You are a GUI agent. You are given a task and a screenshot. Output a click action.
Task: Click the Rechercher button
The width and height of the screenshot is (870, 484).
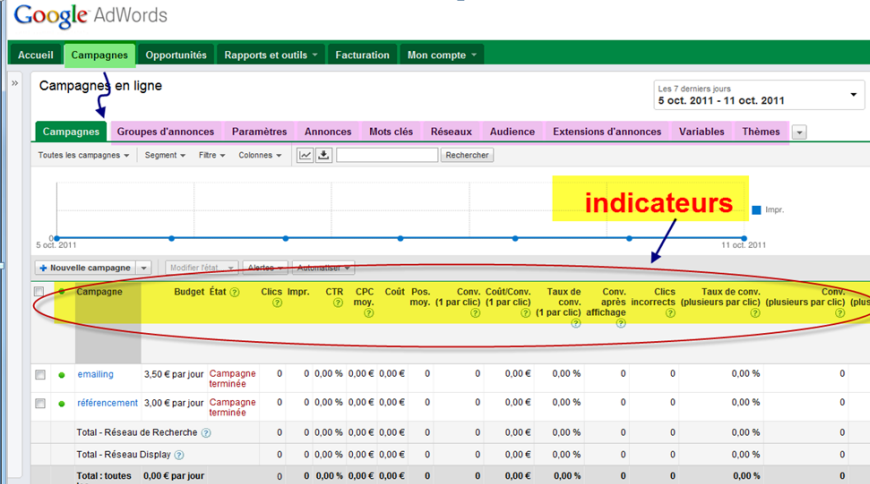[x=467, y=155]
